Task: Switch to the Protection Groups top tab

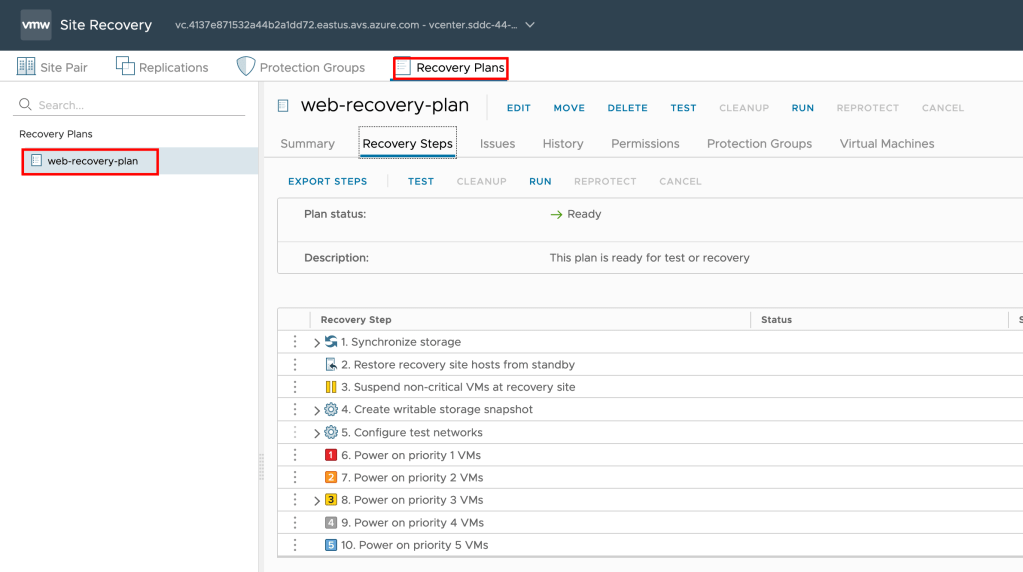Action: pyautogui.click(x=300, y=67)
